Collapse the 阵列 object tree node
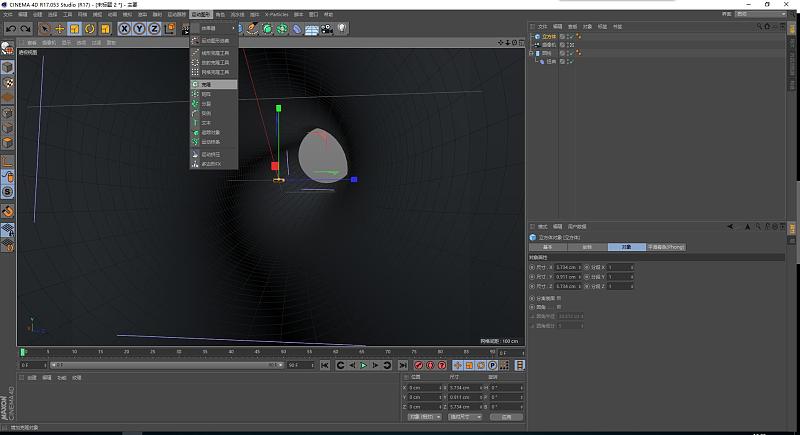This screenshot has width=800, height=435. [532, 53]
